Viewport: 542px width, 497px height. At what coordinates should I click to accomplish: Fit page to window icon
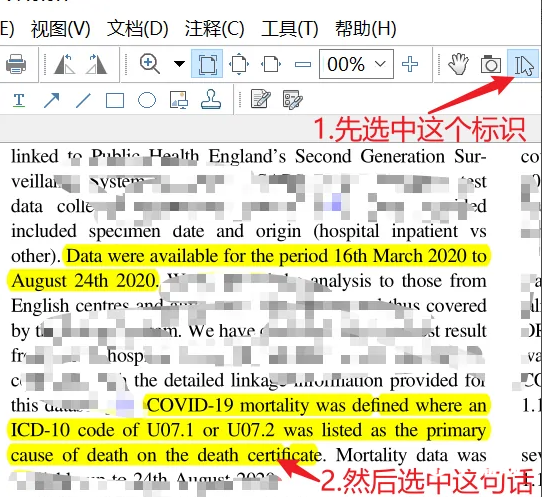pyautogui.click(x=239, y=64)
